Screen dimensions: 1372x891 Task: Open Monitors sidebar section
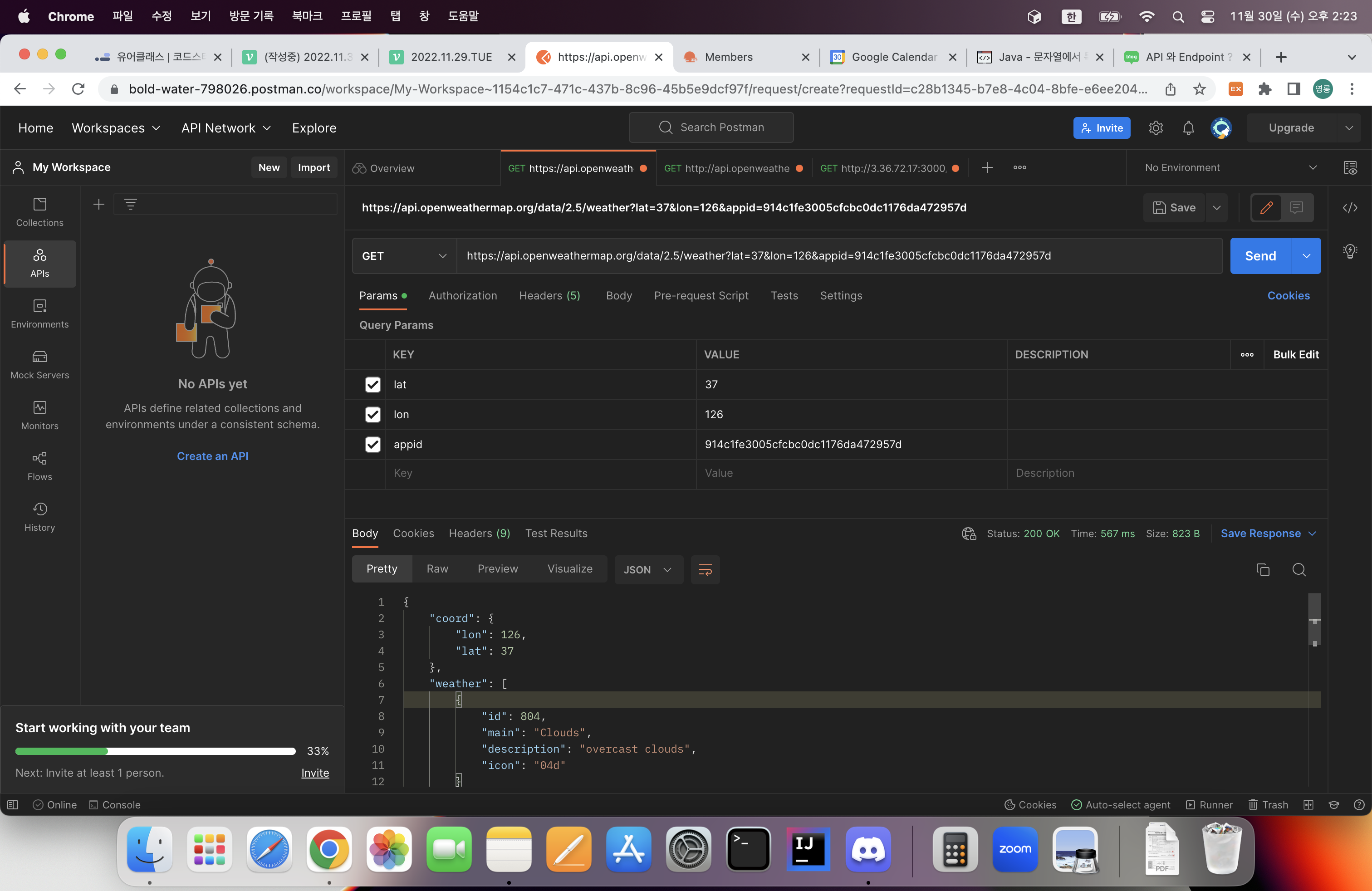click(40, 416)
